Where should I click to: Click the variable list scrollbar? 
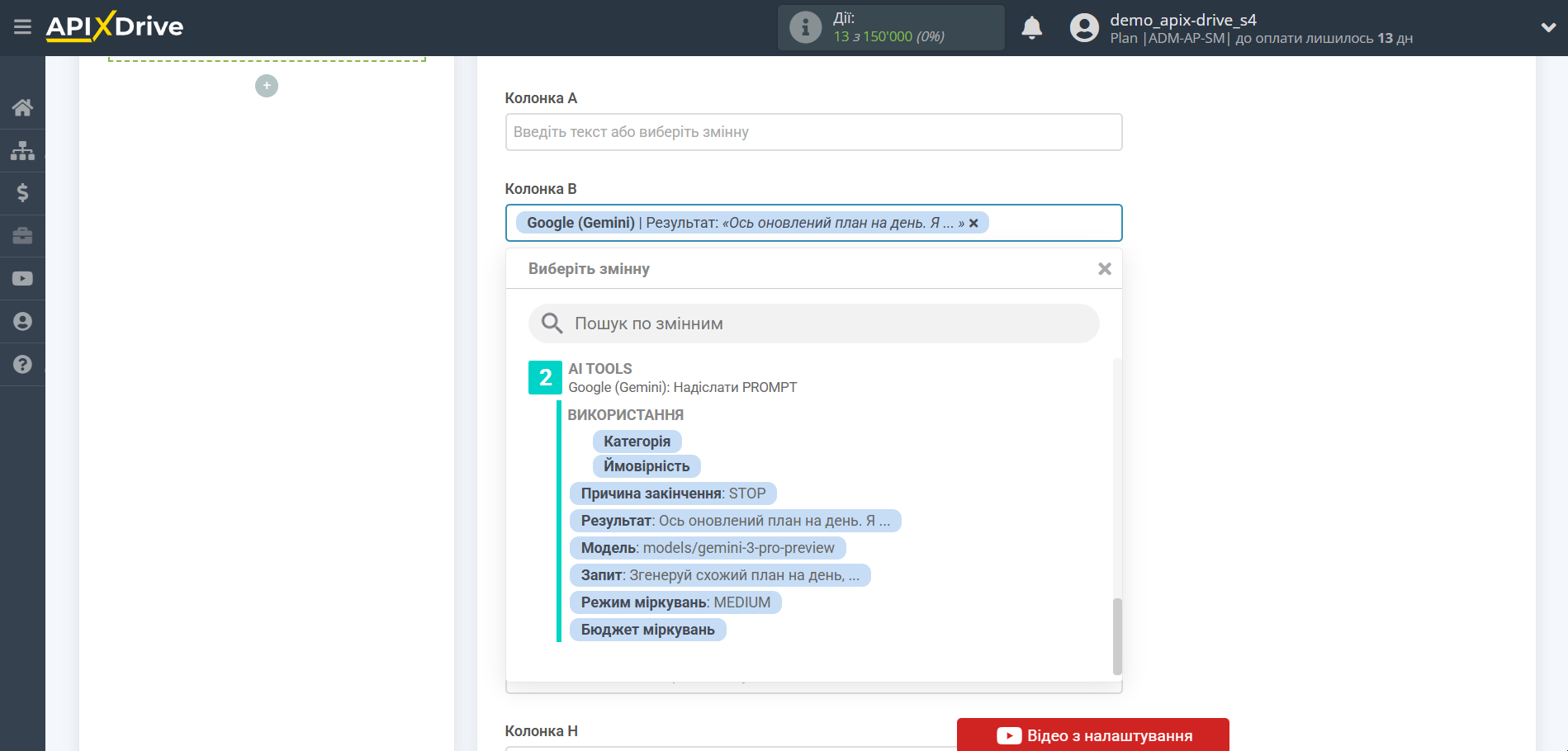tap(1117, 635)
